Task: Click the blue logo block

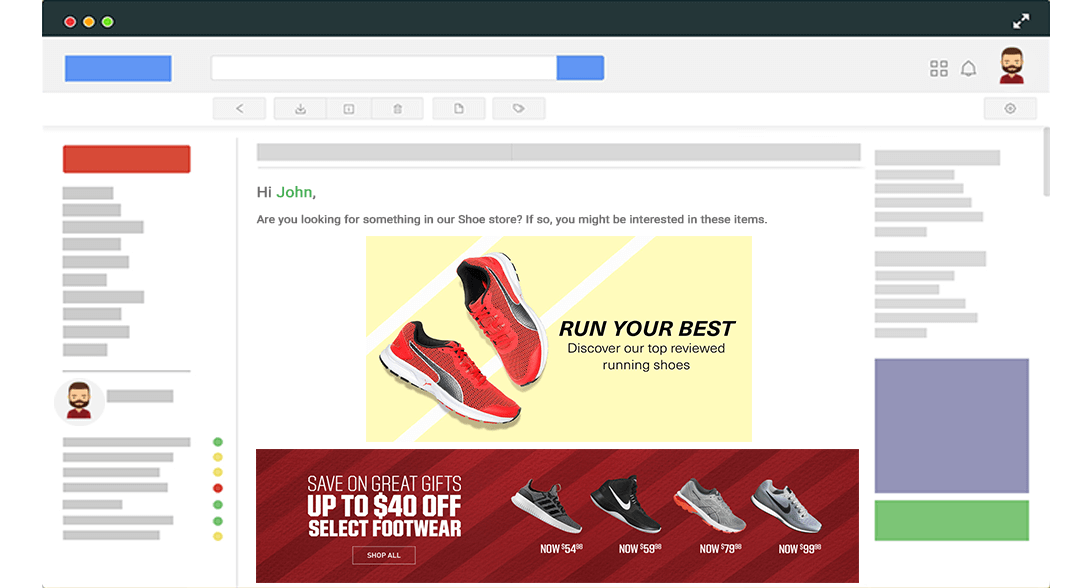Action: pyautogui.click(x=118, y=68)
